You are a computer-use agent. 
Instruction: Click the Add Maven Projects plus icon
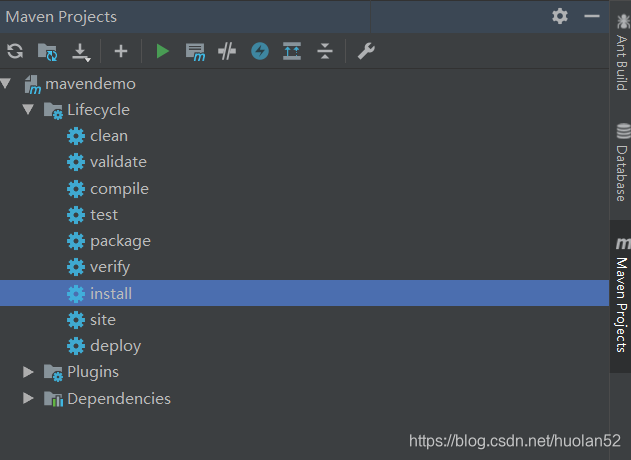click(x=121, y=51)
